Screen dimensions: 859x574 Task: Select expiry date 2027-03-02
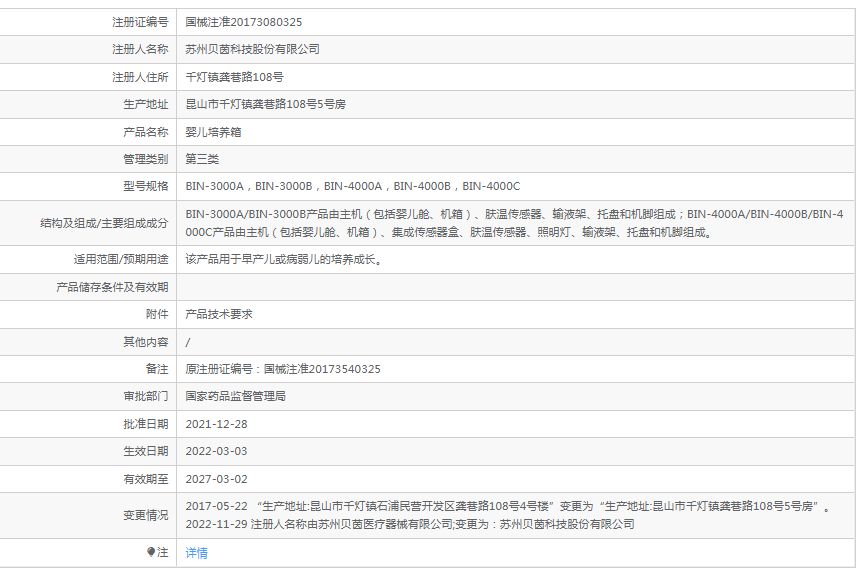[x=216, y=479]
